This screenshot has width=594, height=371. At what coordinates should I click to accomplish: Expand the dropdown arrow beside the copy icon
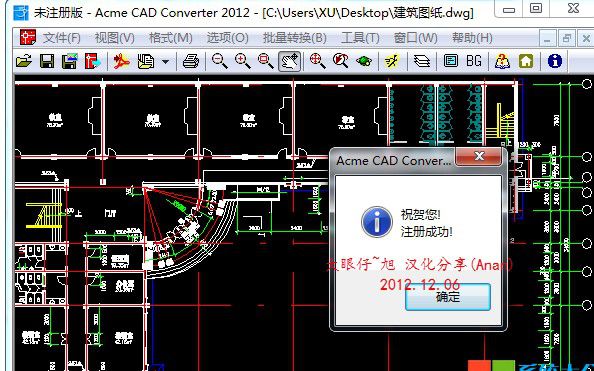tap(166, 61)
